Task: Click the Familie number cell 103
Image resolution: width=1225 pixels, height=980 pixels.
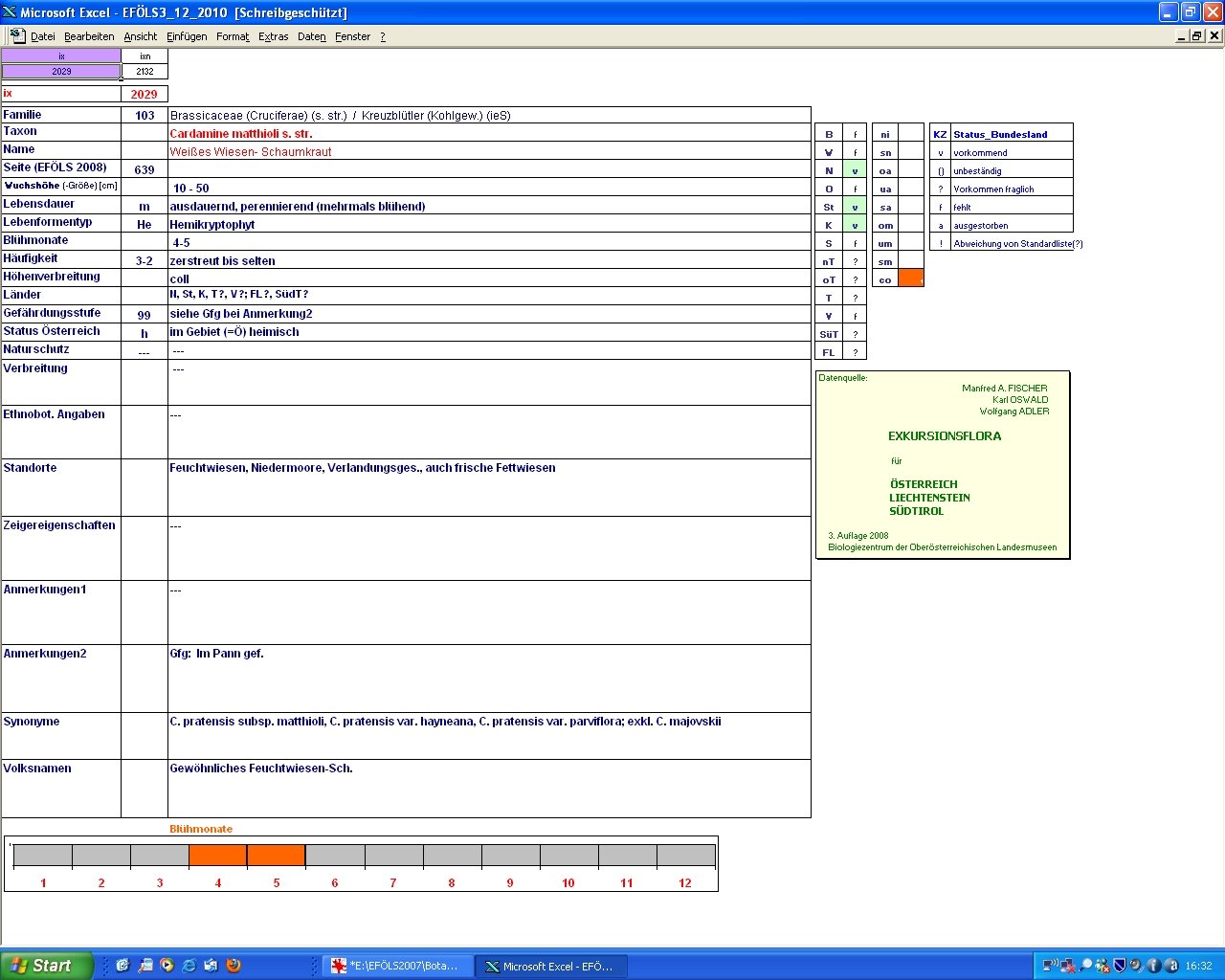Action: (145, 115)
